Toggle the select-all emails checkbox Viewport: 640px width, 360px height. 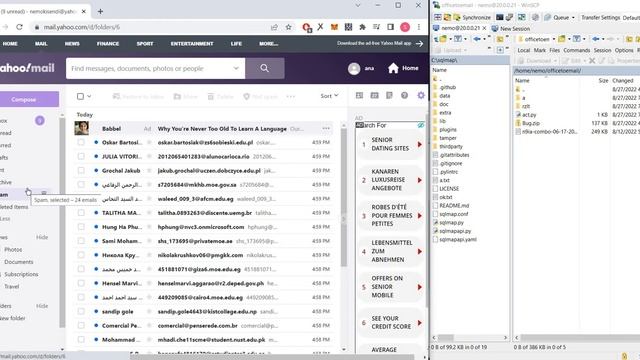(80, 96)
